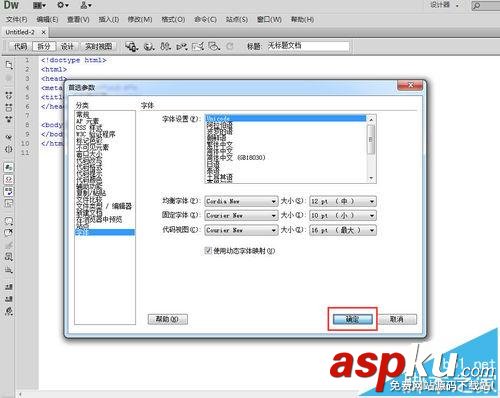Click the preview in browser globe icon

tap(149, 46)
